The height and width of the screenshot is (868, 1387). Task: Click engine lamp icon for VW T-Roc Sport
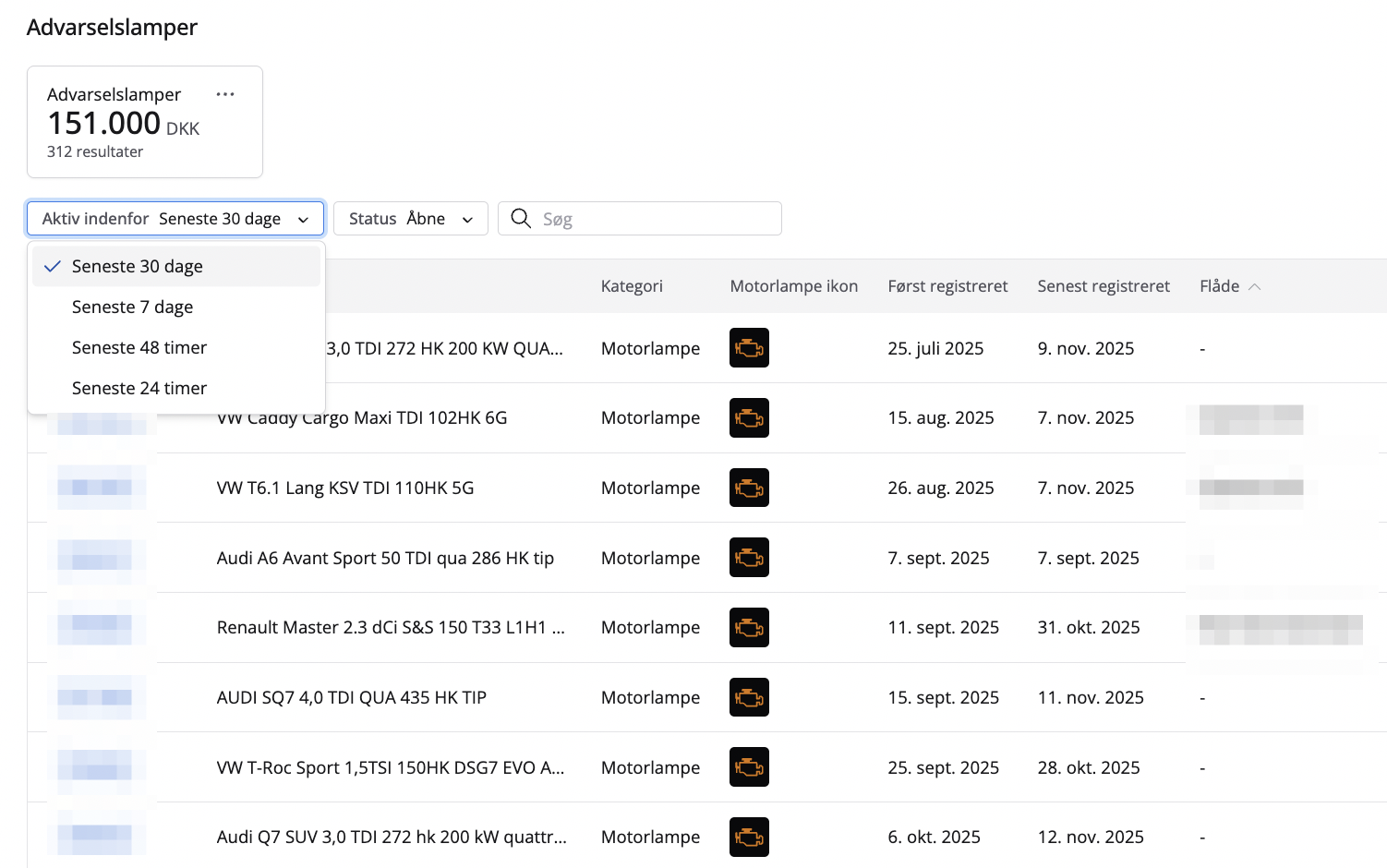[x=749, y=767]
